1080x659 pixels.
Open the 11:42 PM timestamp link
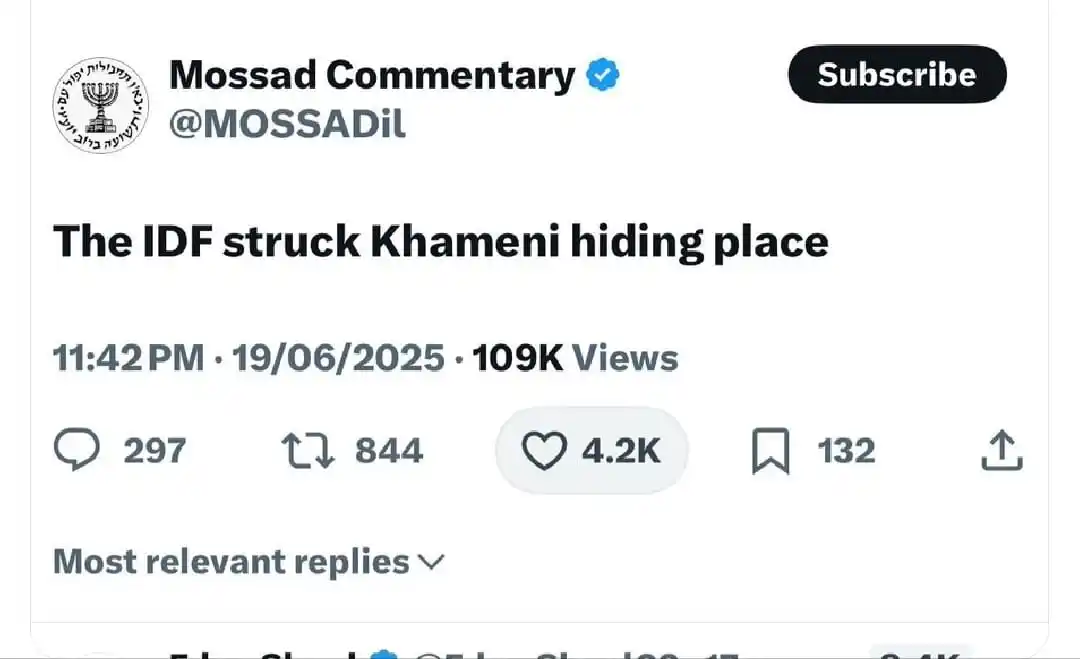click(129, 358)
